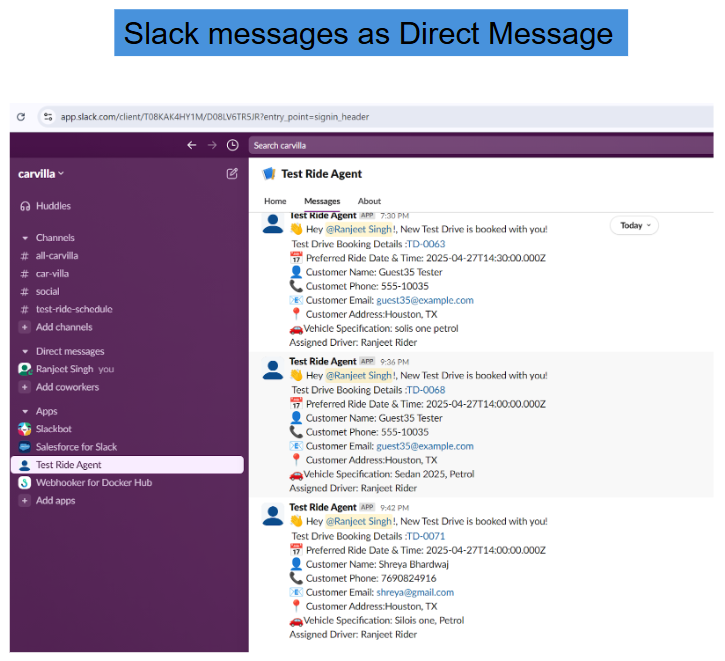Open site information icon in address bar
Viewport: 725px width, 661px height.
(x=48, y=117)
